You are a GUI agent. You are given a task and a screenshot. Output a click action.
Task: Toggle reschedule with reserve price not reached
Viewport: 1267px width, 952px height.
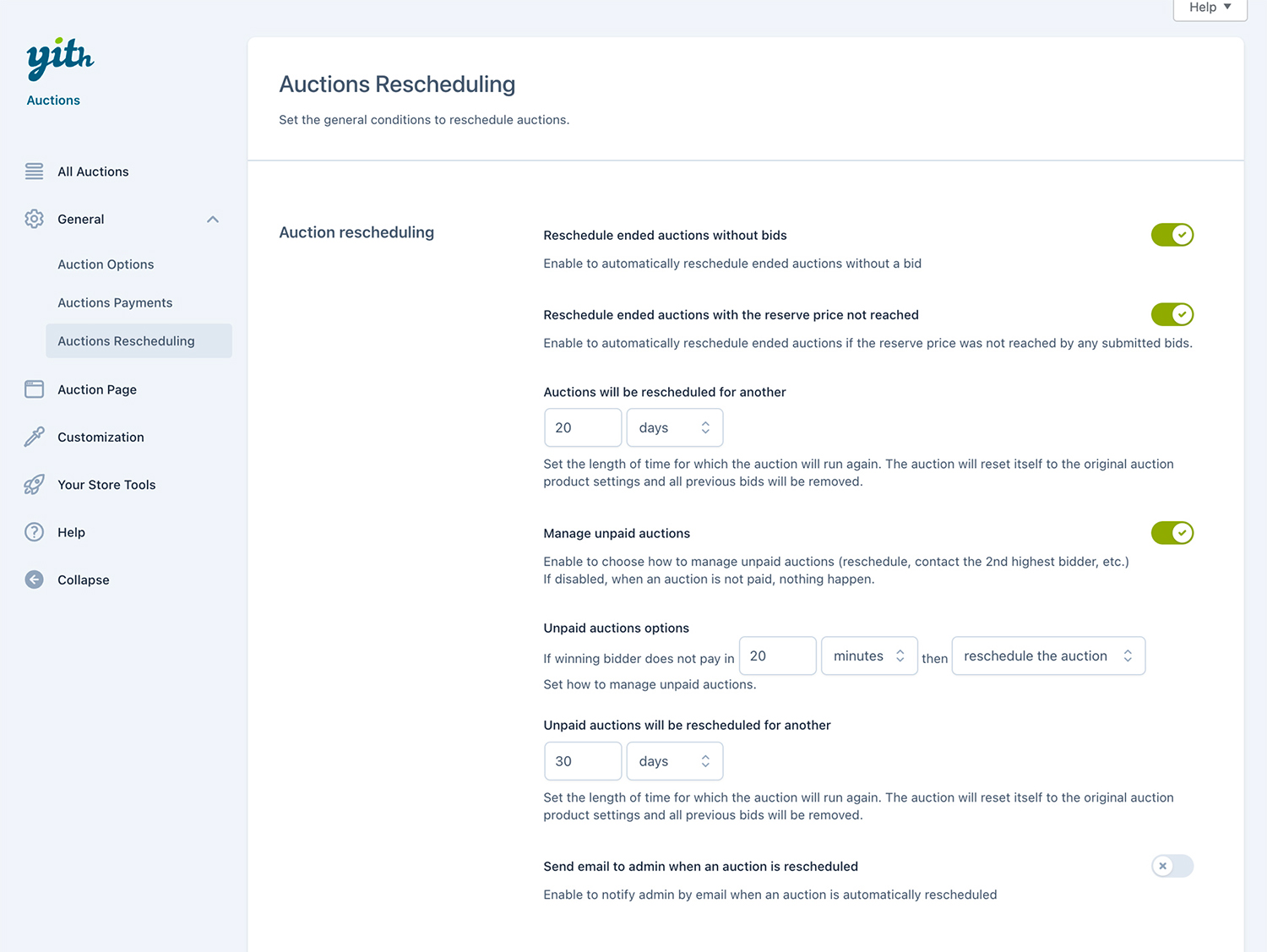(x=1172, y=314)
